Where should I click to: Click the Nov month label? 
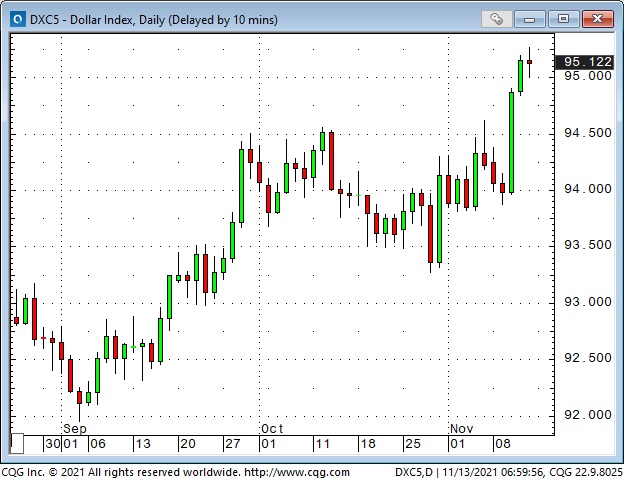(x=462, y=429)
